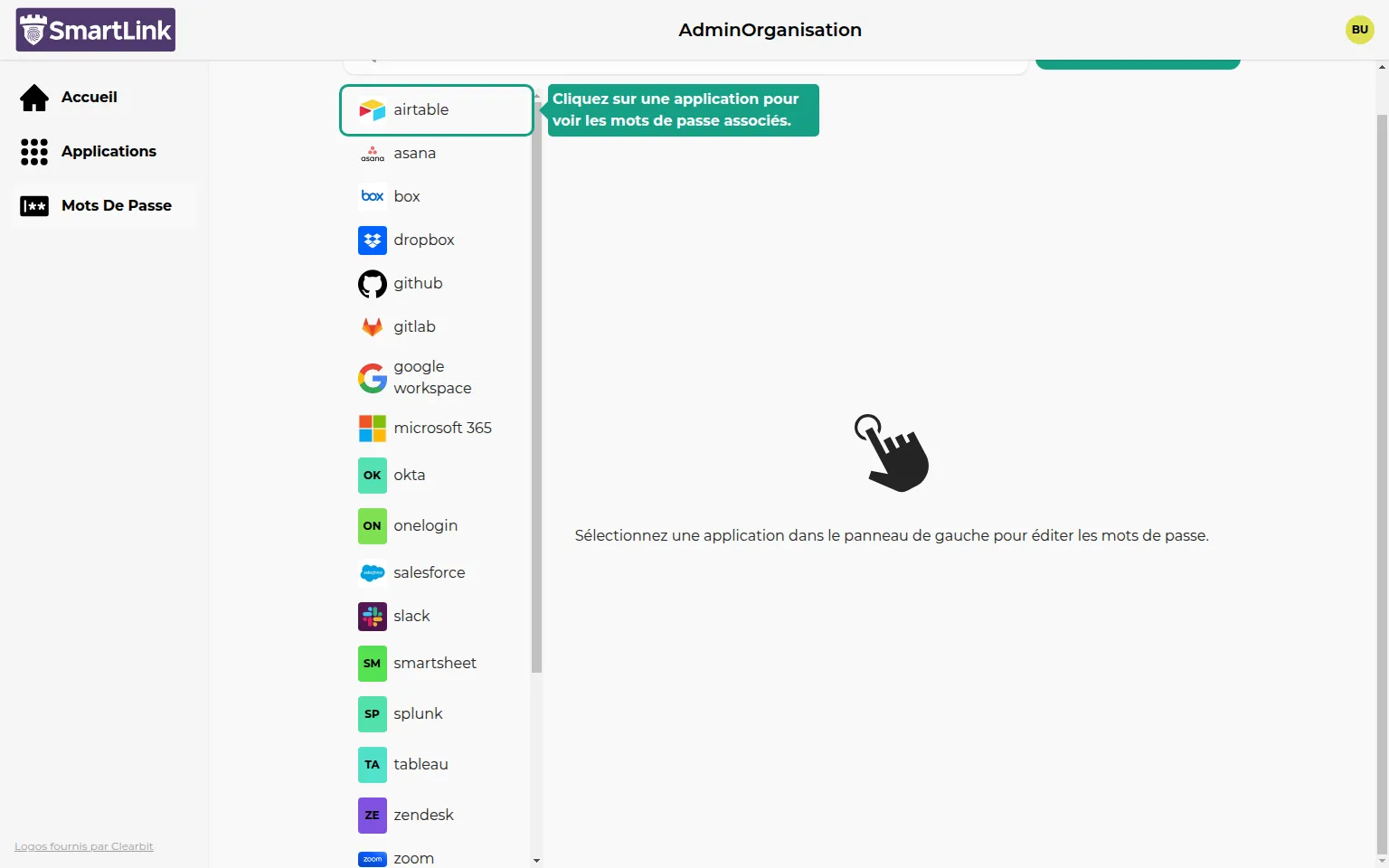Choose salesforce label in list
This screenshot has width=1389, height=868.
430,573
